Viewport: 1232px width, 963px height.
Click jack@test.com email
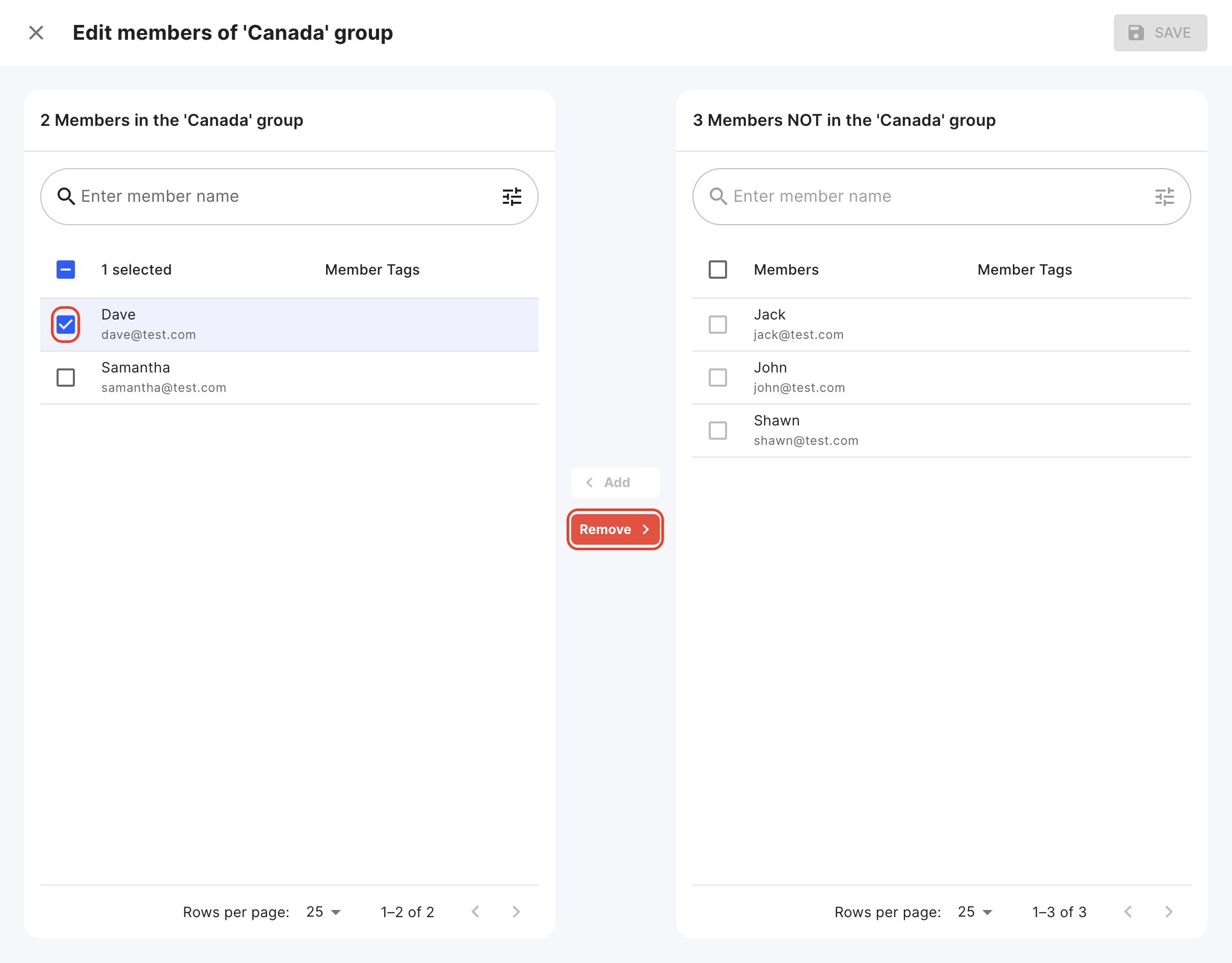coord(799,335)
